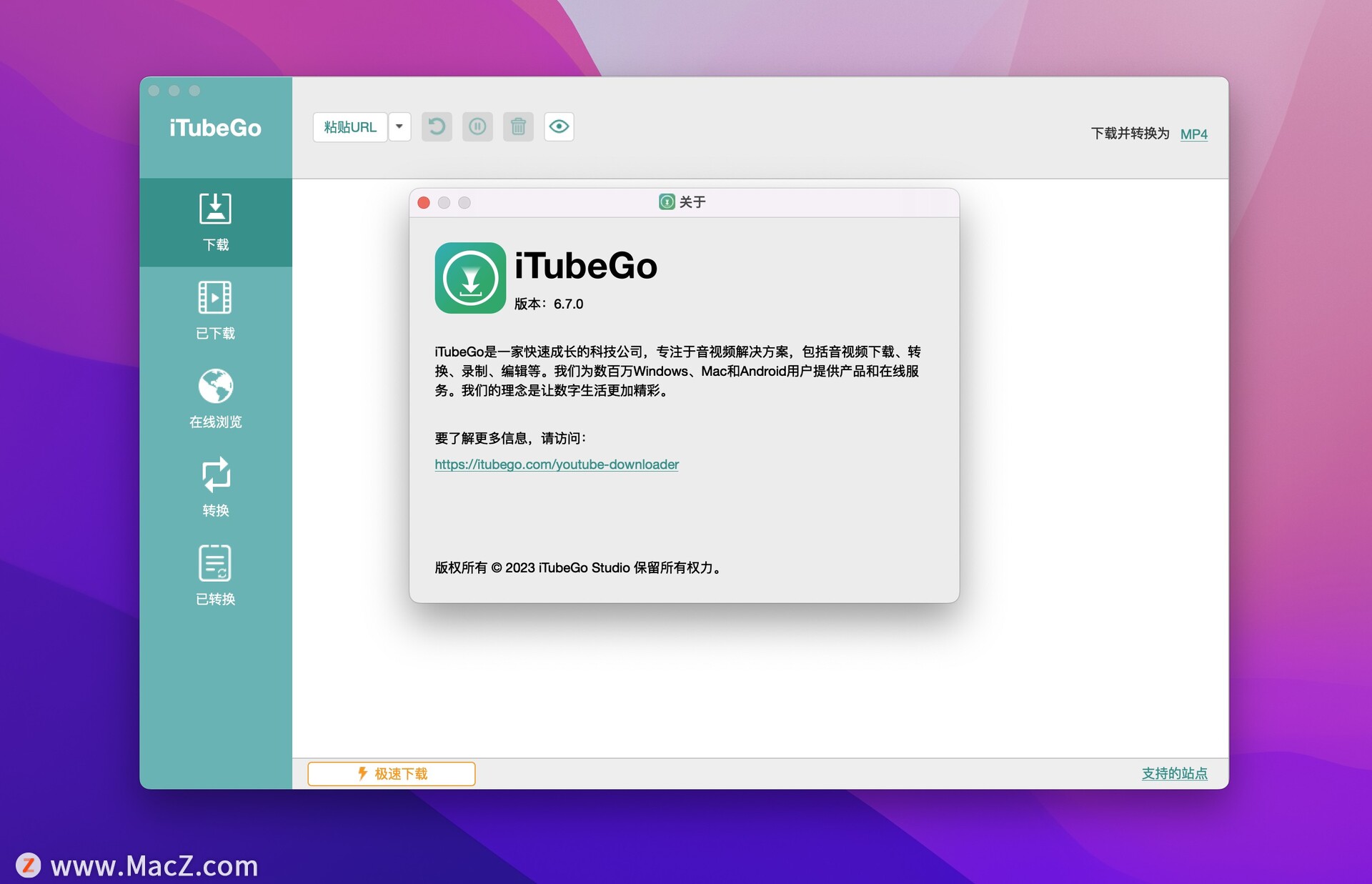Click the iTubeGo company description paragraph
This screenshot has width=1372, height=884.
(x=677, y=371)
